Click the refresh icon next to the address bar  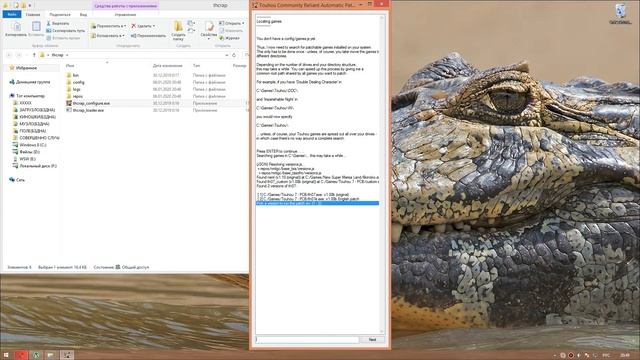click(234, 55)
